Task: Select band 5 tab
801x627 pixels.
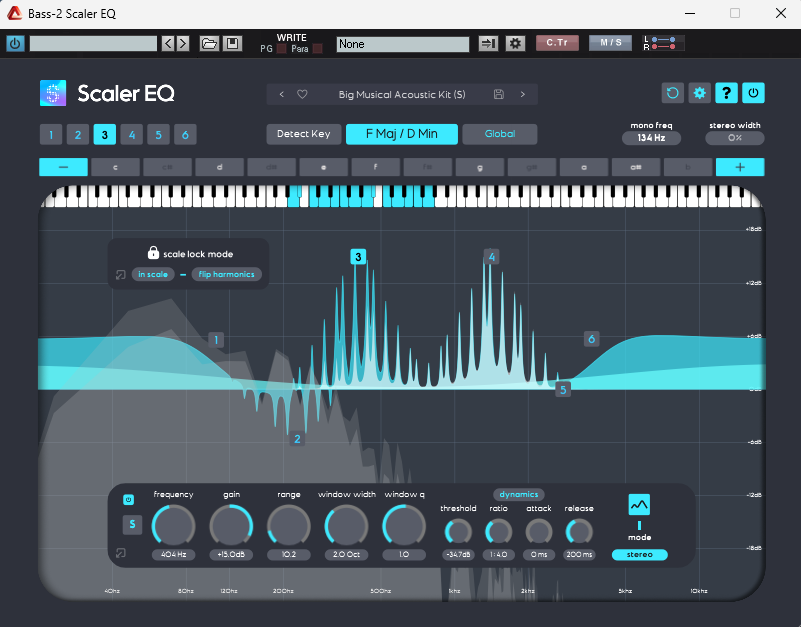Action: tap(158, 135)
